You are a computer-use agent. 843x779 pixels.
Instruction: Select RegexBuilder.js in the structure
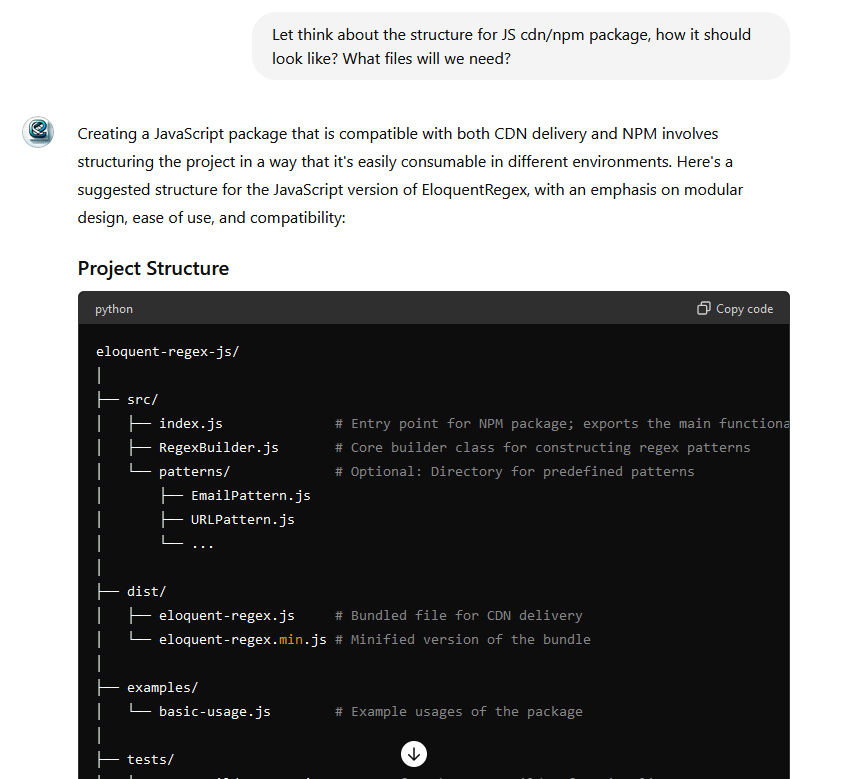[x=218, y=447]
